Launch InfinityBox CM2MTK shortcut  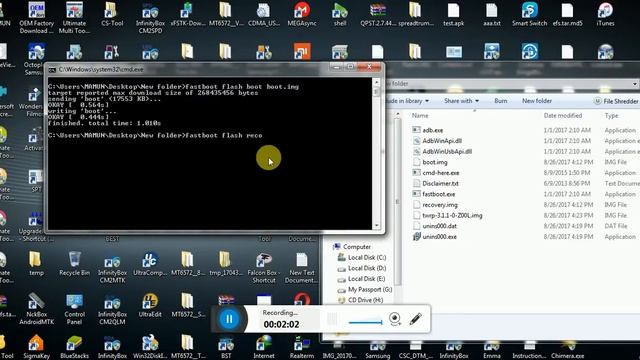112,269
